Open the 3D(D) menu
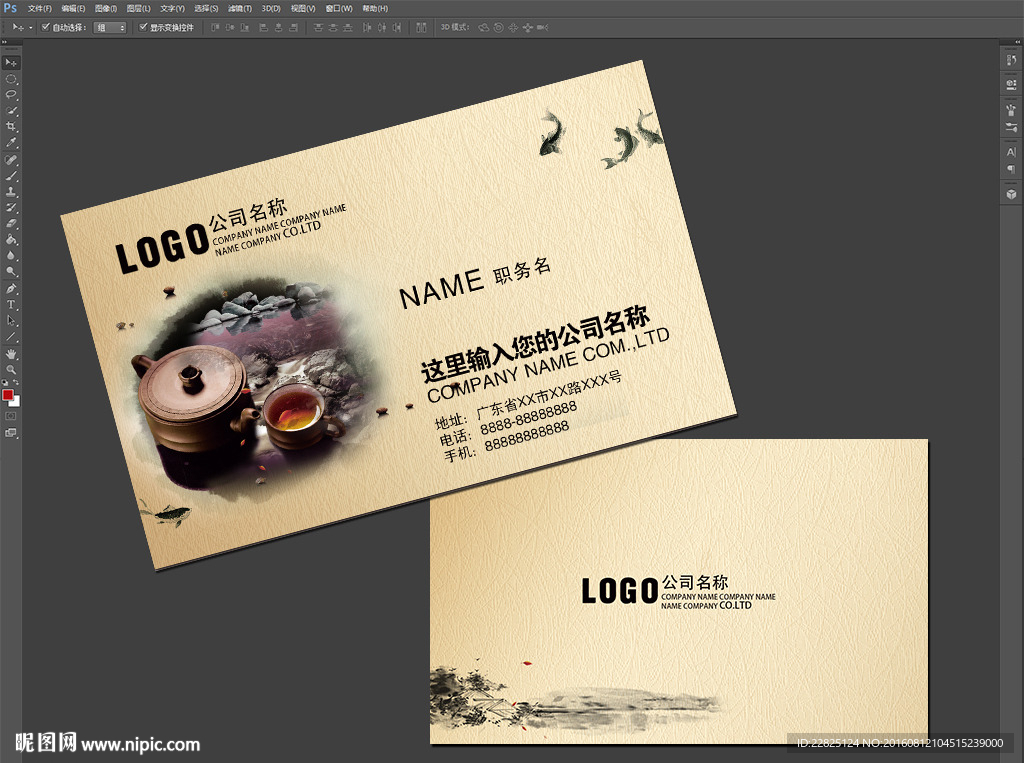Viewport: 1024px width, 763px height. tap(271, 8)
